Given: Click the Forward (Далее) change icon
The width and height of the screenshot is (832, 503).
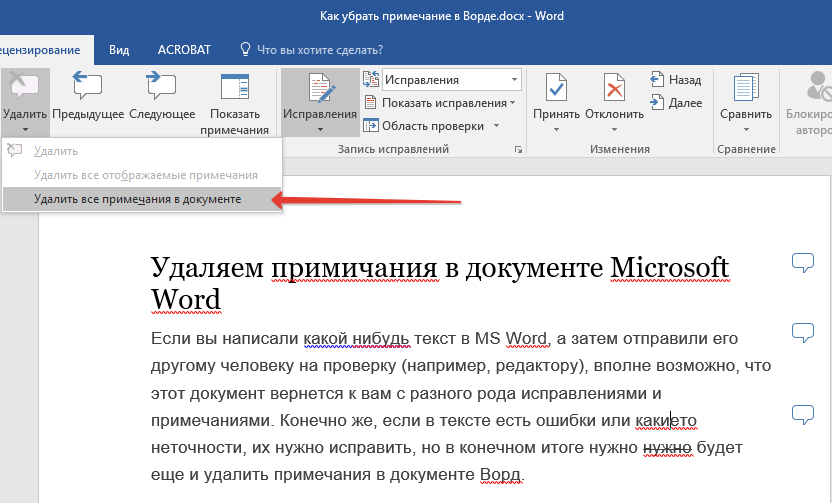Looking at the screenshot, I should pyautogui.click(x=675, y=102).
